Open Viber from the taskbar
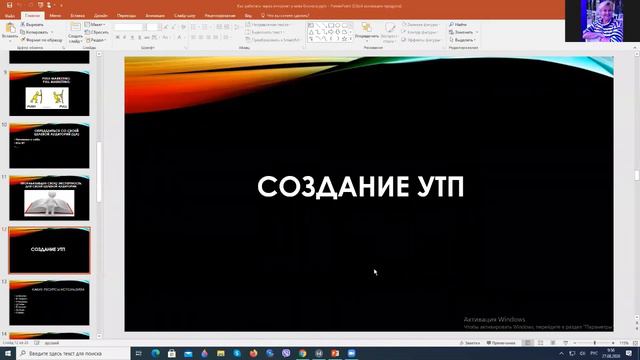 pos(286,353)
